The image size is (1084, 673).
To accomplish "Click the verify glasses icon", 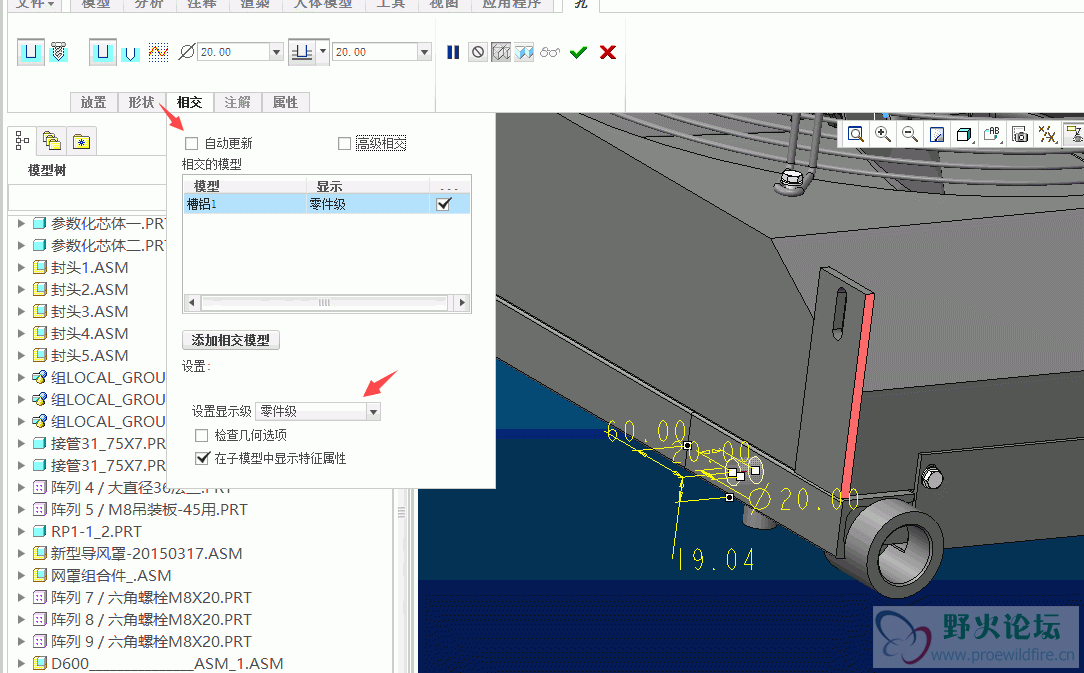I will [550, 52].
